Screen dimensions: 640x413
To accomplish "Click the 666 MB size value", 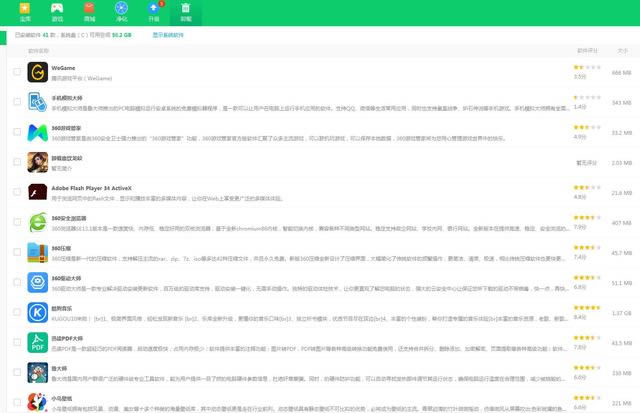I will [x=621, y=73].
